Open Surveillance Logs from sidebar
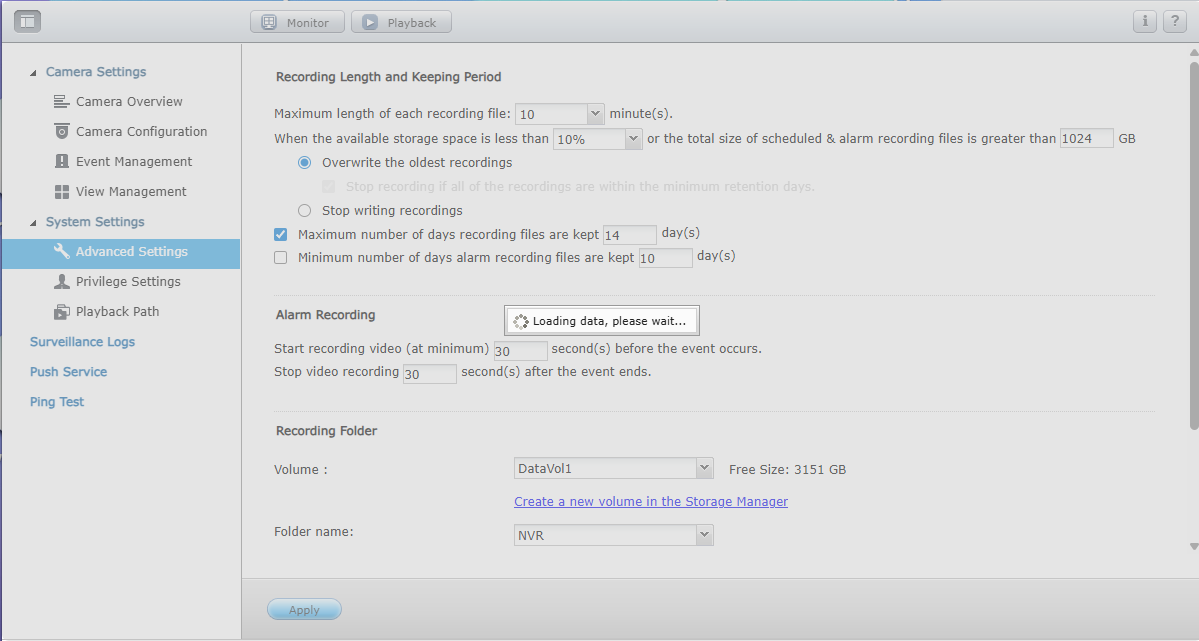Image resolution: width=1199 pixels, height=641 pixels. pyautogui.click(x=82, y=342)
